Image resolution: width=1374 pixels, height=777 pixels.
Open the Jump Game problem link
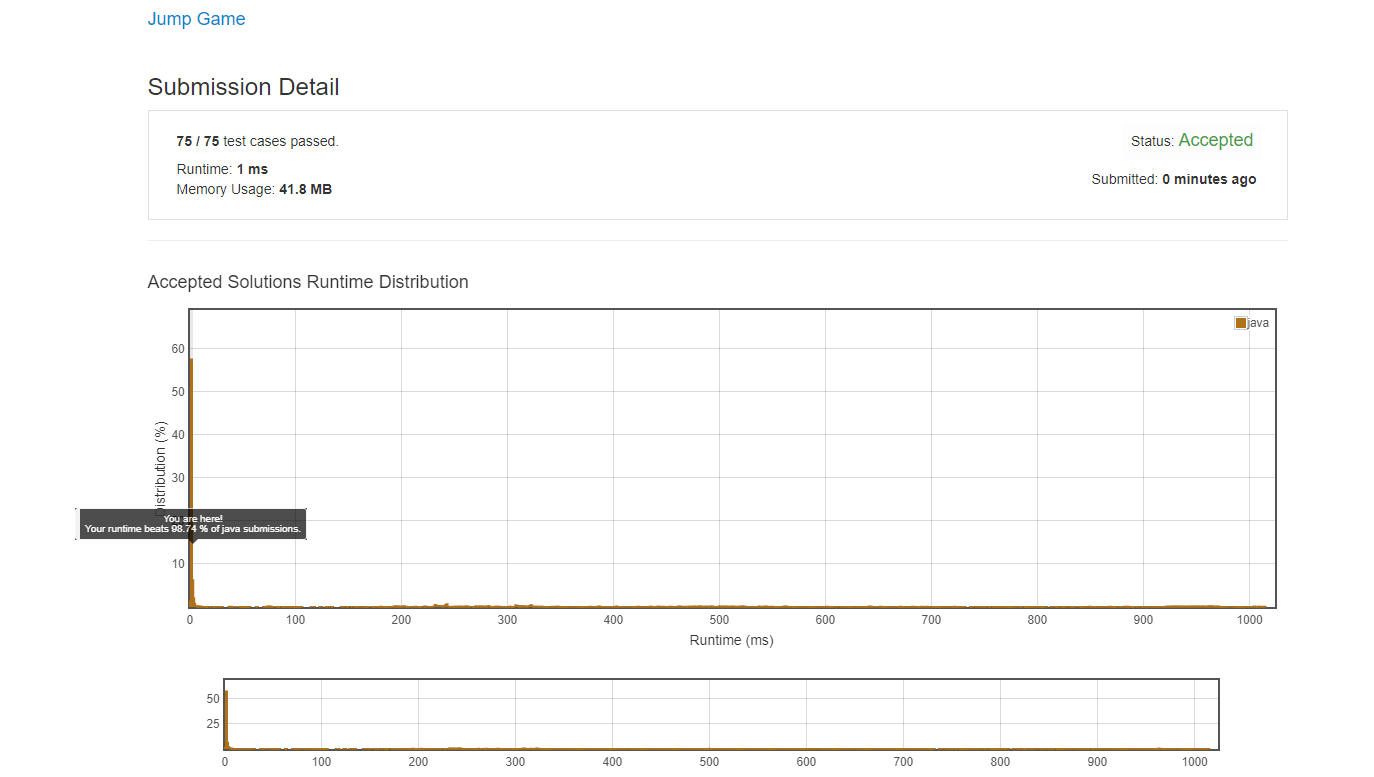pyautogui.click(x=196, y=19)
